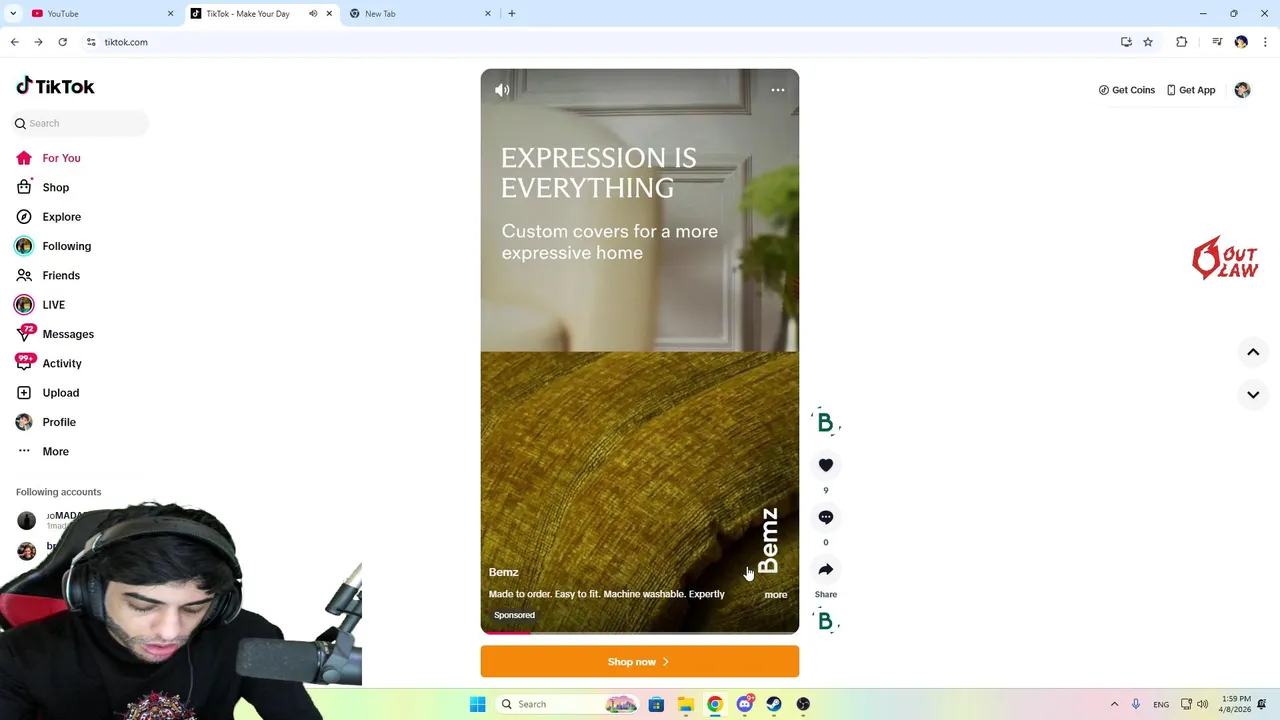Viewport: 1280px width, 720px height.
Task: Open the Chrome extensions puzzle icon
Action: click(x=1181, y=42)
